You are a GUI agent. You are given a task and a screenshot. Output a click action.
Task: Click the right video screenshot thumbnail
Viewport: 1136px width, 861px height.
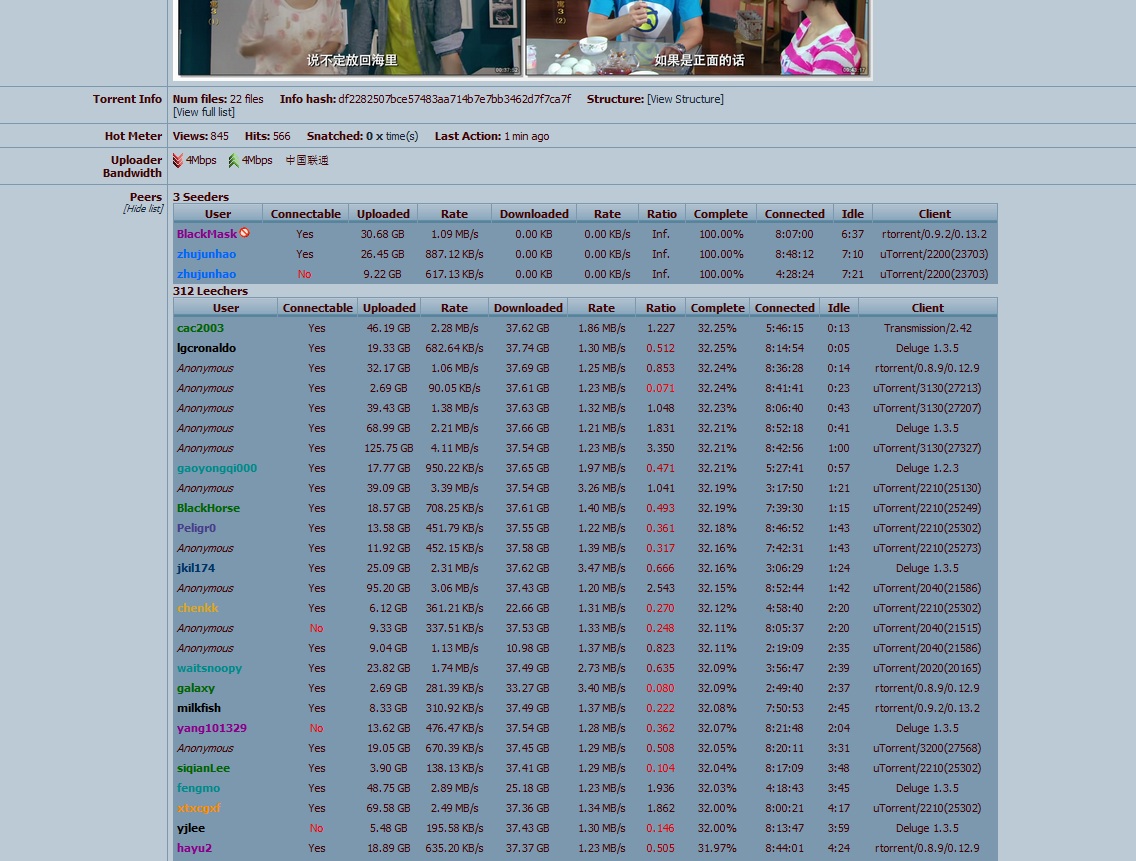(696, 37)
